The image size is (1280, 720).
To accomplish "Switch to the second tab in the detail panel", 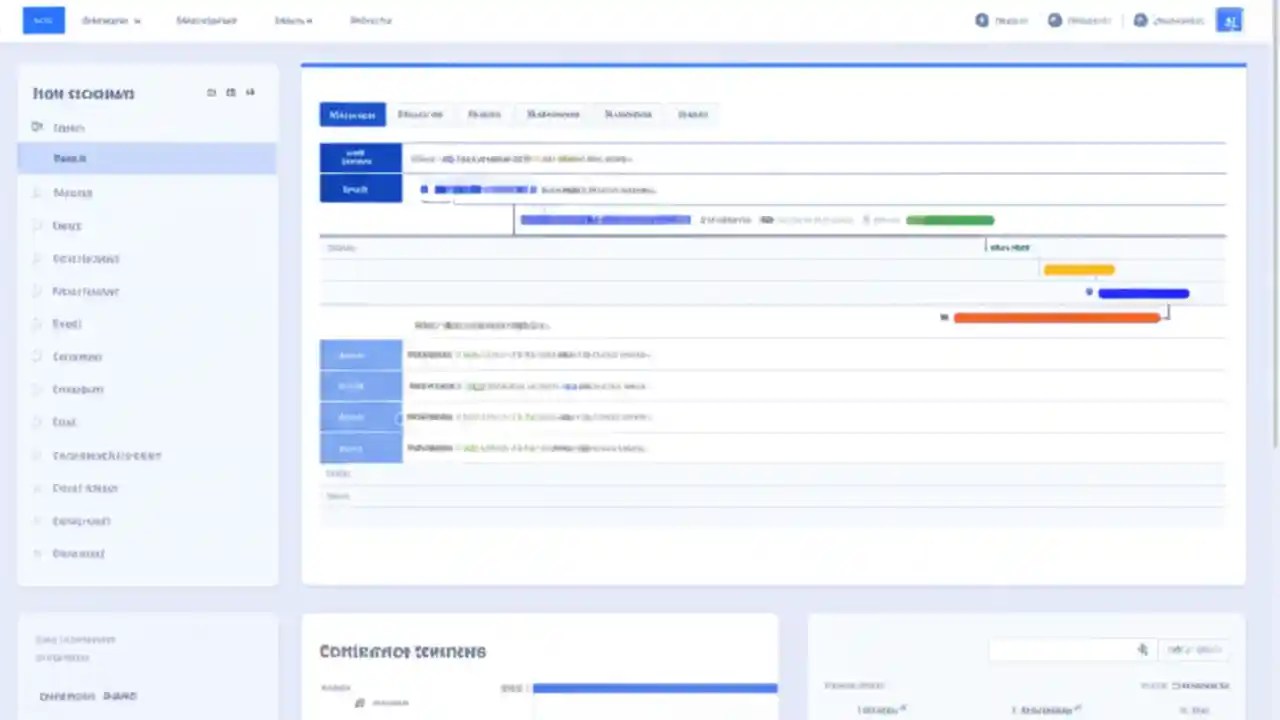I will pos(419,113).
